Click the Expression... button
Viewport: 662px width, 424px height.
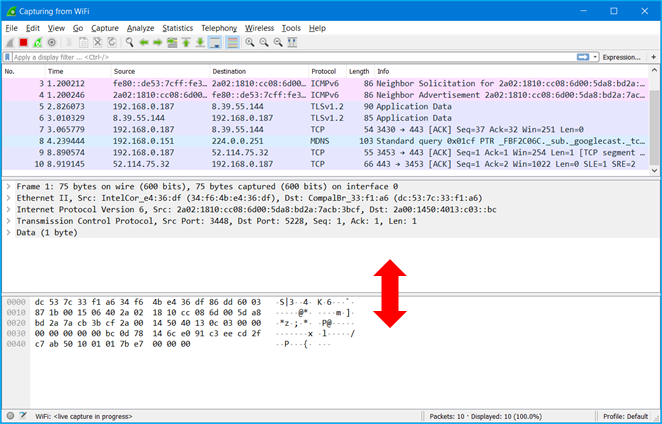pyautogui.click(x=621, y=57)
